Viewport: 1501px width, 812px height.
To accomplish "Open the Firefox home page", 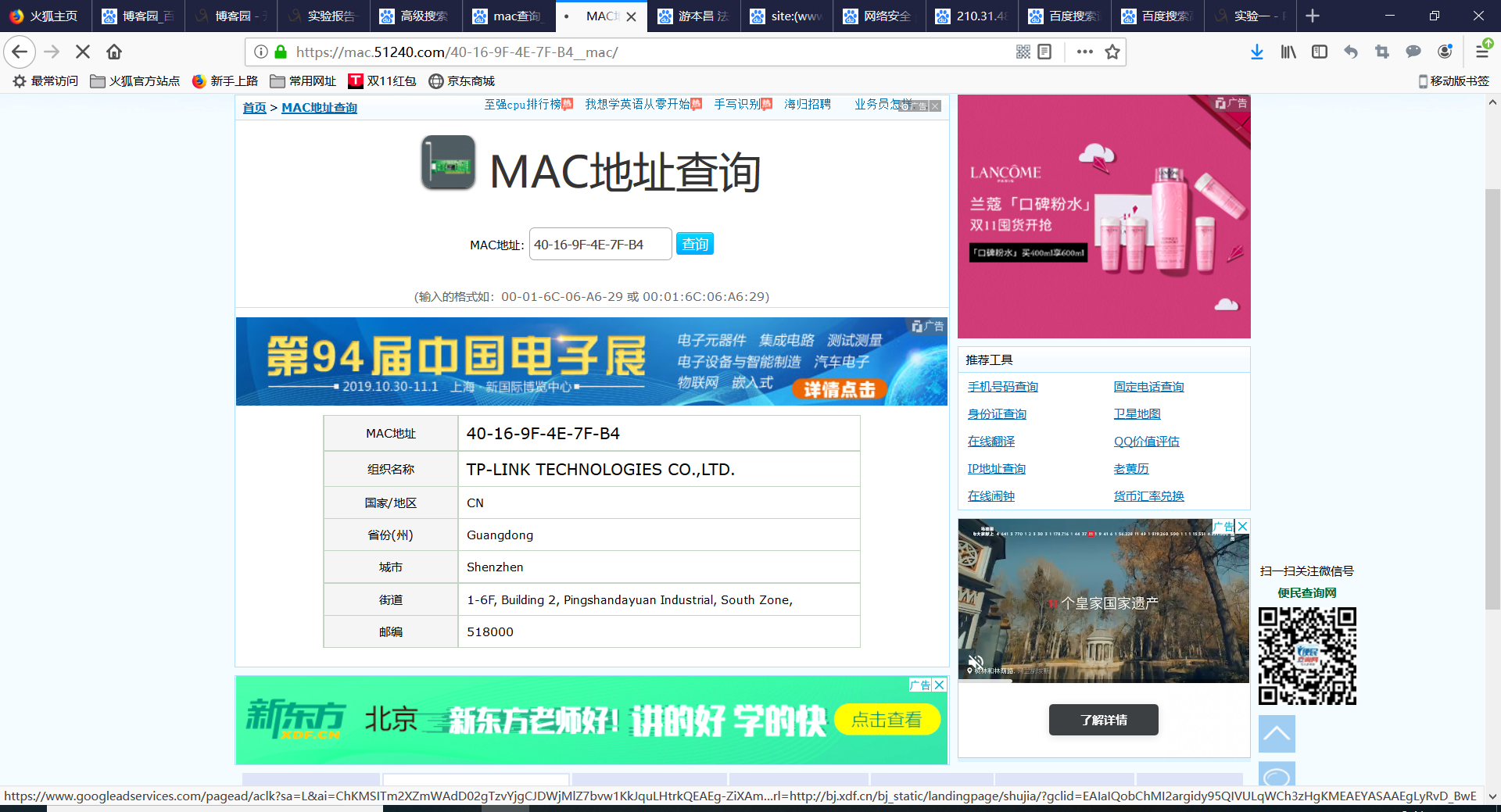I will click(114, 52).
